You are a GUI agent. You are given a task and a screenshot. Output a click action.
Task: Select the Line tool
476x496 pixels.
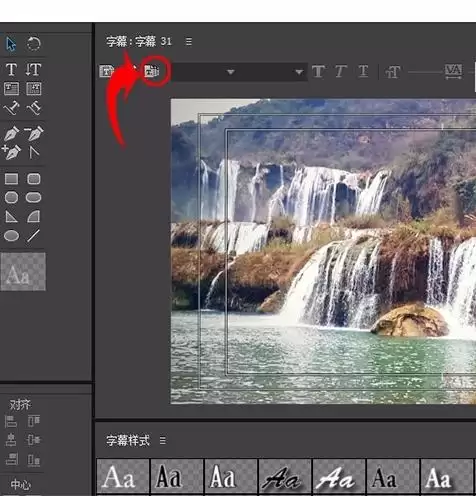point(33,236)
